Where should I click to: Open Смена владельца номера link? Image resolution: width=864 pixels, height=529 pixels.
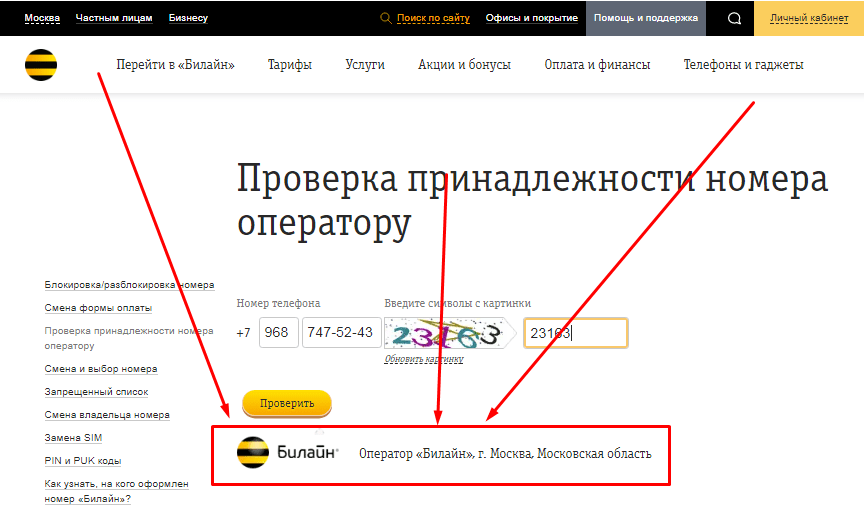click(x=107, y=415)
